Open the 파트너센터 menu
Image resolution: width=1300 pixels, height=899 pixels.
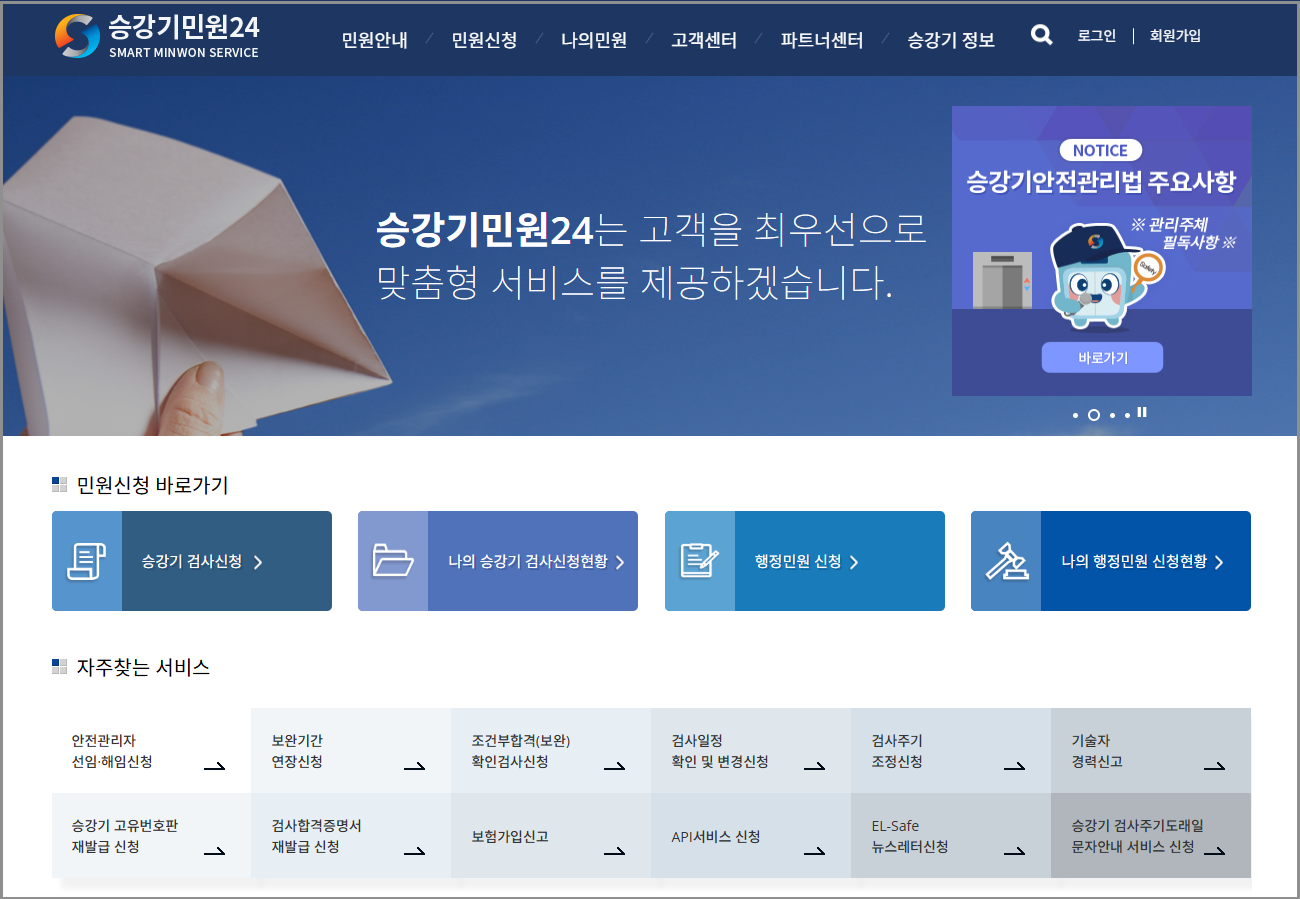click(820, 41)
